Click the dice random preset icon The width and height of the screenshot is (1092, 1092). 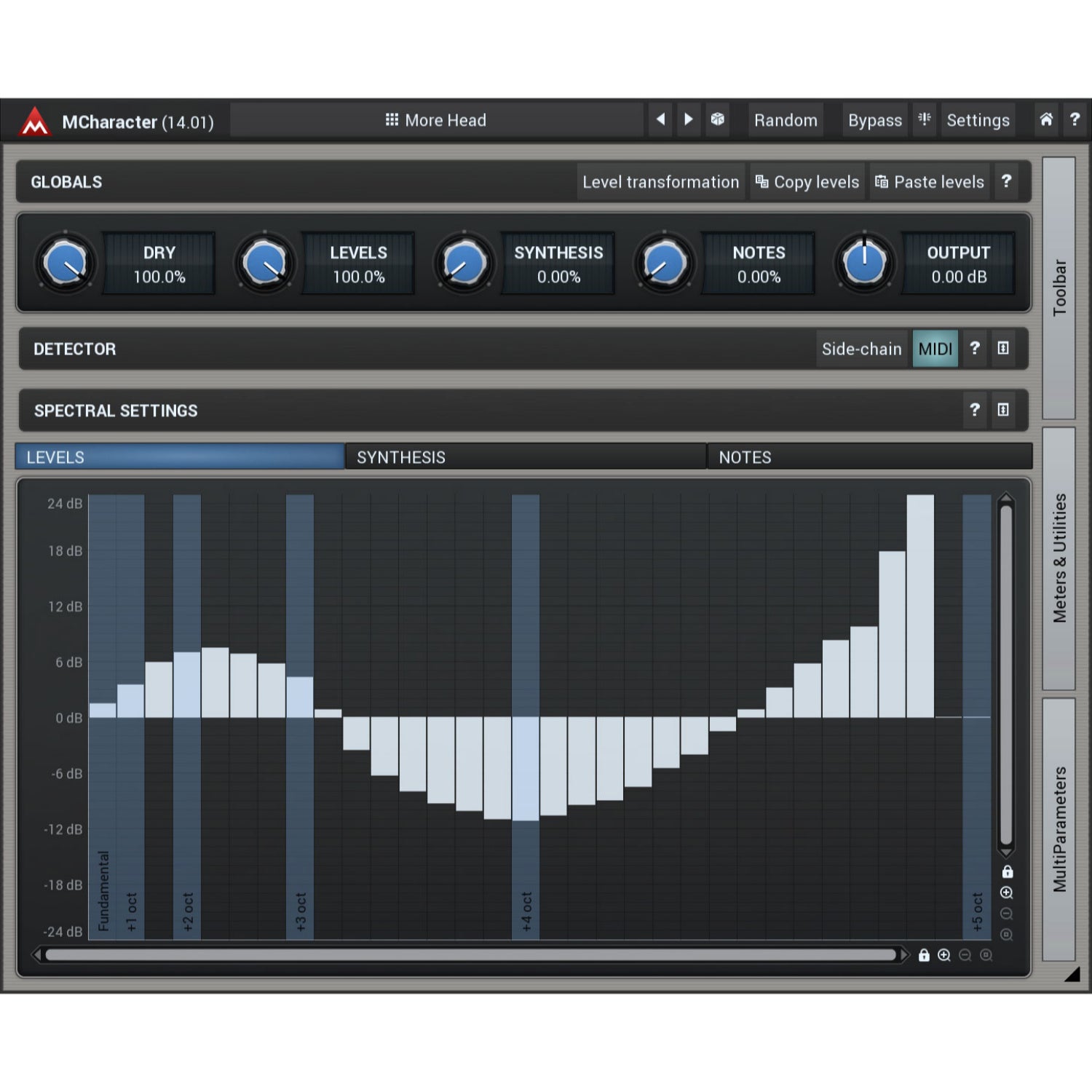click(x=718, y=119)
